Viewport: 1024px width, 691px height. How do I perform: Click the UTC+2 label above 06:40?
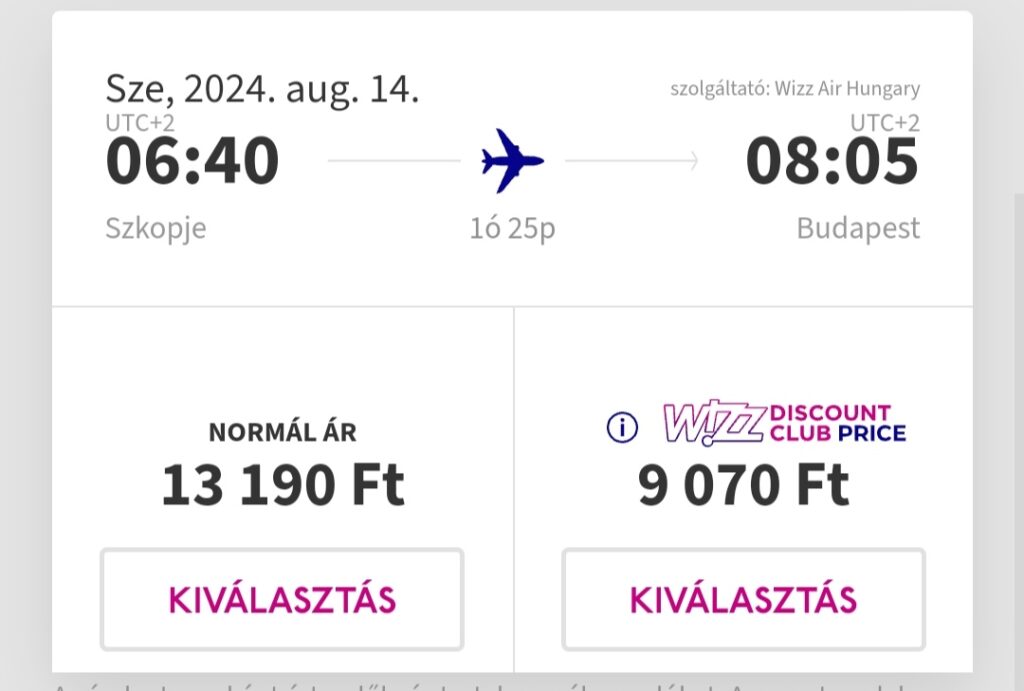click(140, 123)
